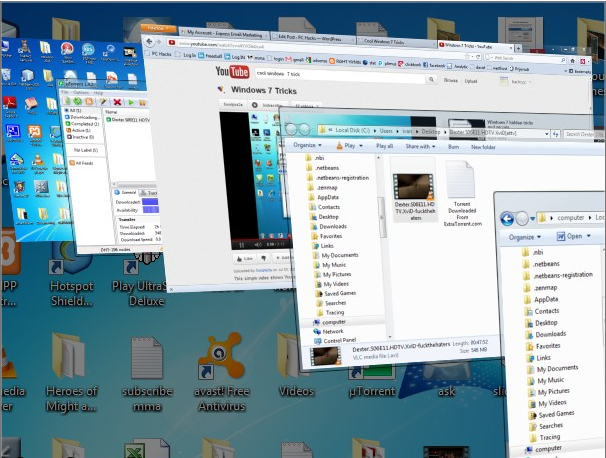Select Completed (1) category in uTorrent sidebar
Screen dimensions: 606x458
tap(82, 124)
